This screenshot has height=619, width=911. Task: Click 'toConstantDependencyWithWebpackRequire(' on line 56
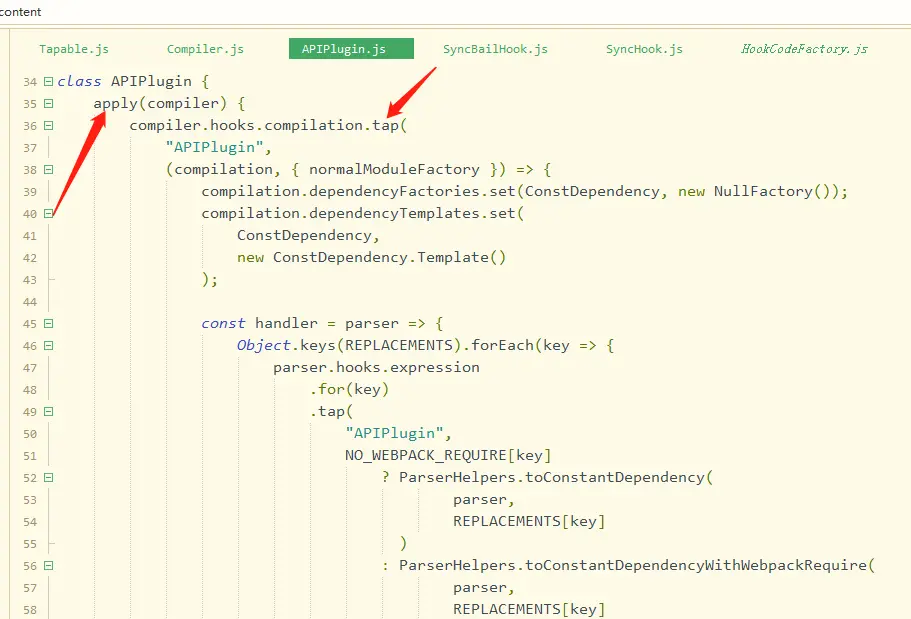pyautogui.click(x=700, y=566)
